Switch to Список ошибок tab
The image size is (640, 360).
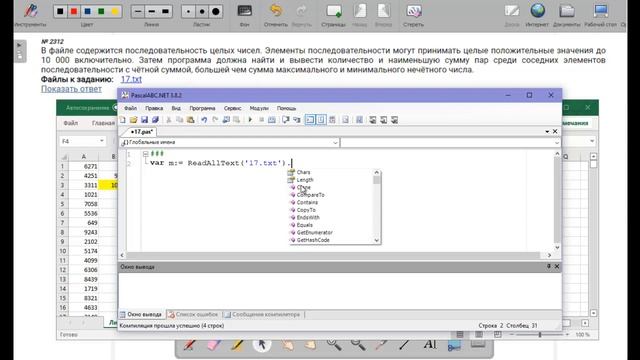click(x=193, y=314)
